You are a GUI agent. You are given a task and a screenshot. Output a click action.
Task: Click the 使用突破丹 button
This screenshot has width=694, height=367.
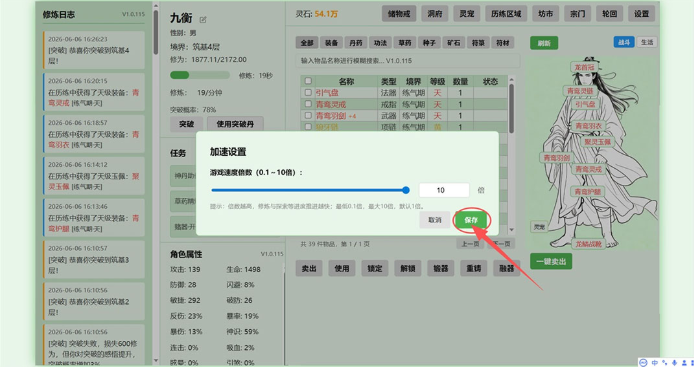point(235,124)
